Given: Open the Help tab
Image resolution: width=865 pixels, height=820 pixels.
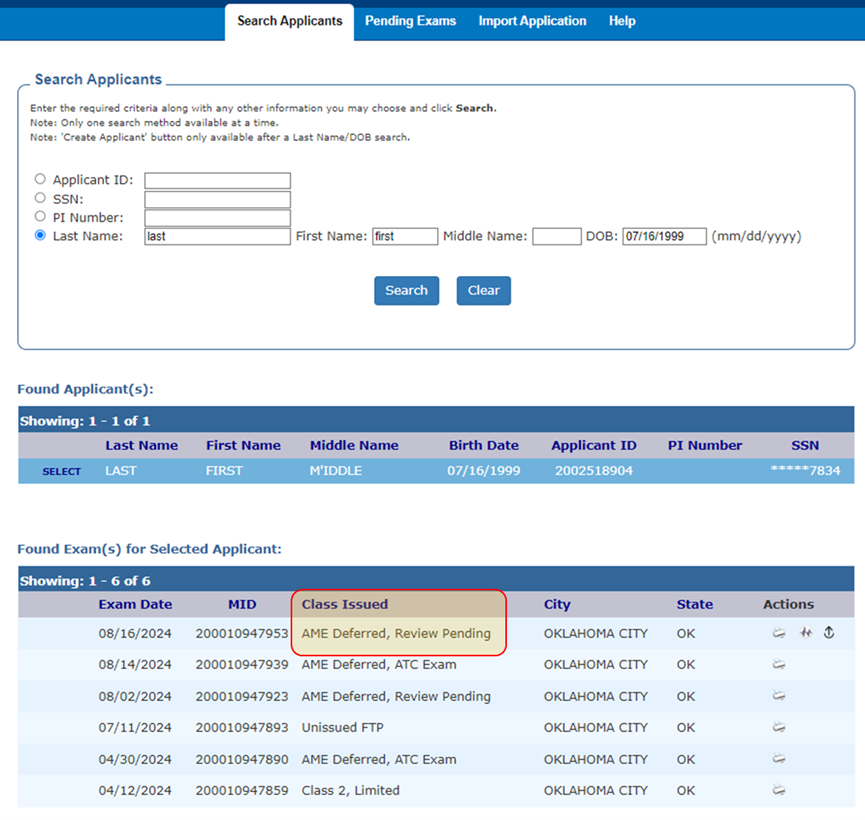Looking at the screenshot, I should [622, 21].
